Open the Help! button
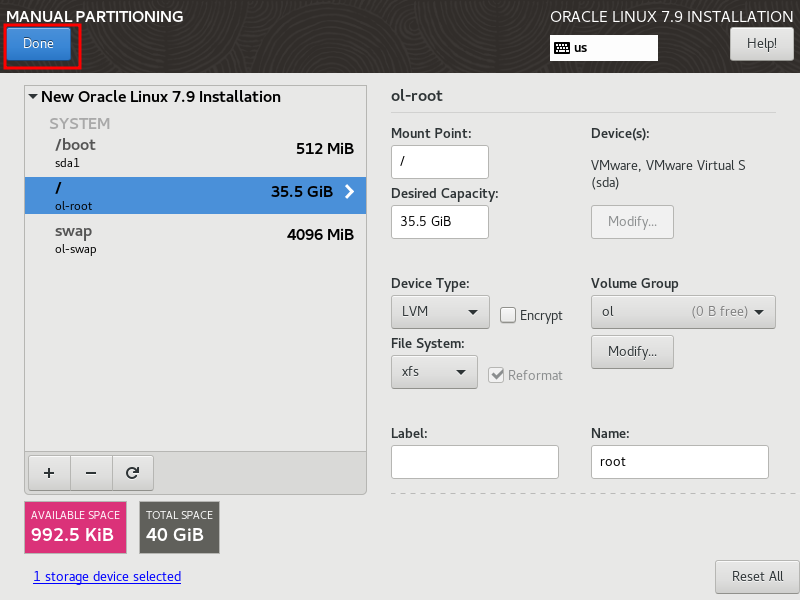800x600 pixels. pos(762,44)
